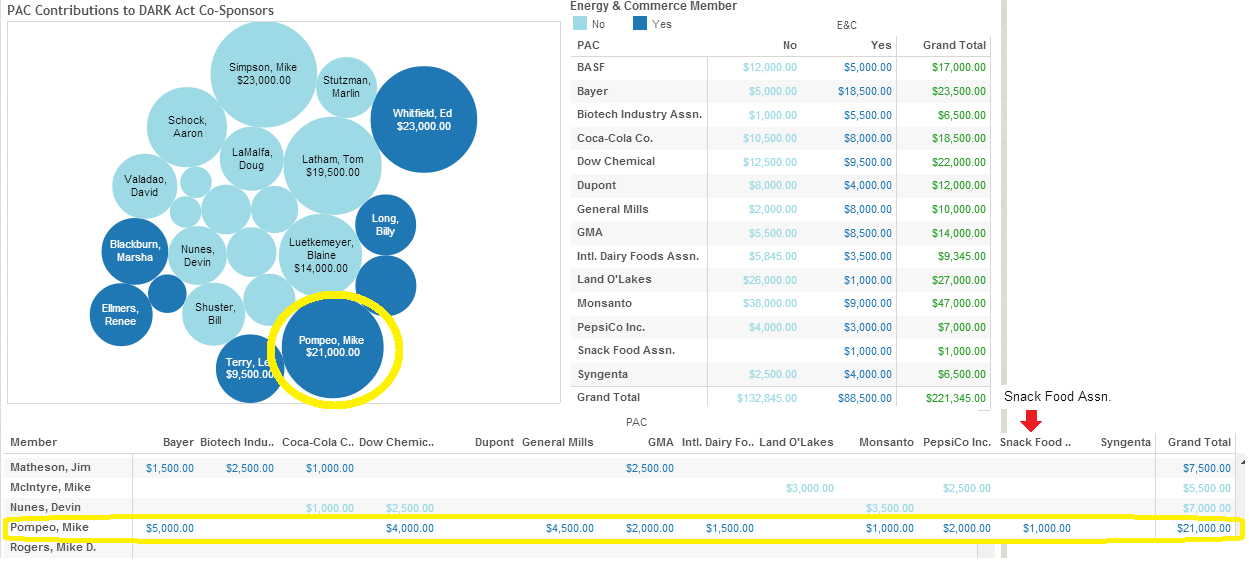The image size is (1249, 567).
Task: Click the General Mills row label
Action: coord(613,209)
